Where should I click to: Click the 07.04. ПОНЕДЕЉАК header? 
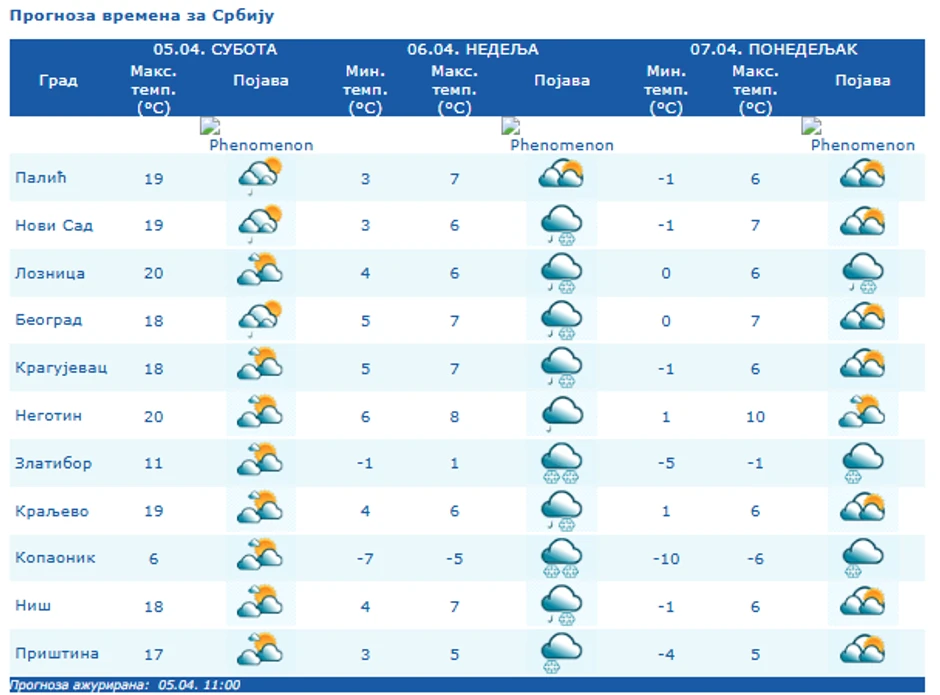pyautogui.click(x=774, y=49)
